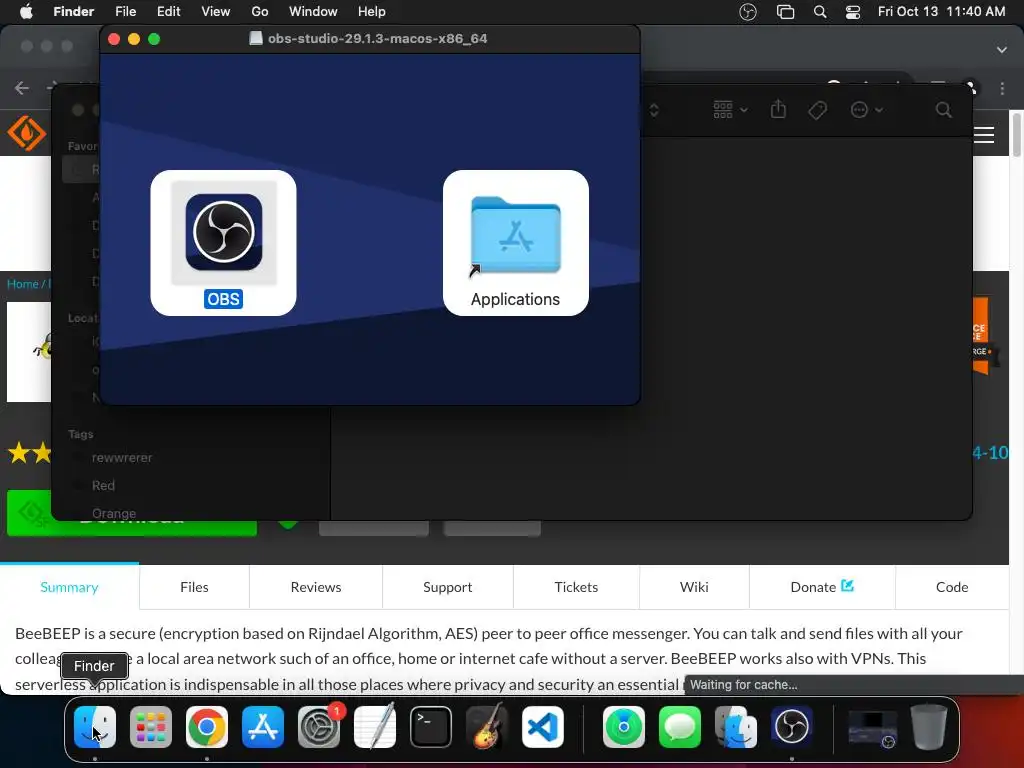Open the Window menu
Screen dimensions: 1024x768
pyautogui.click(x=313, y=11)
